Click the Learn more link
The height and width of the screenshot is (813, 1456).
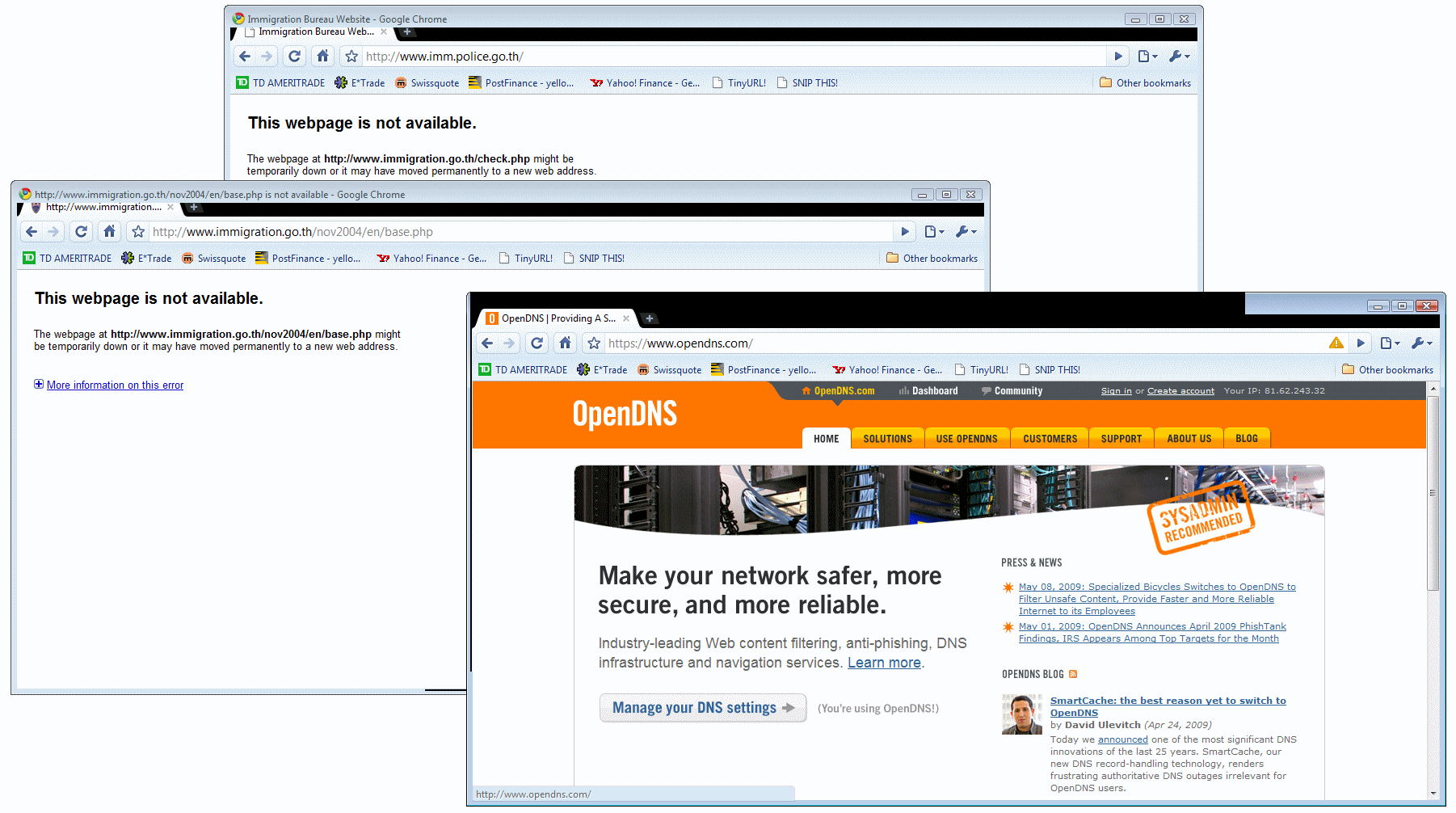click(x=884, y=663)
